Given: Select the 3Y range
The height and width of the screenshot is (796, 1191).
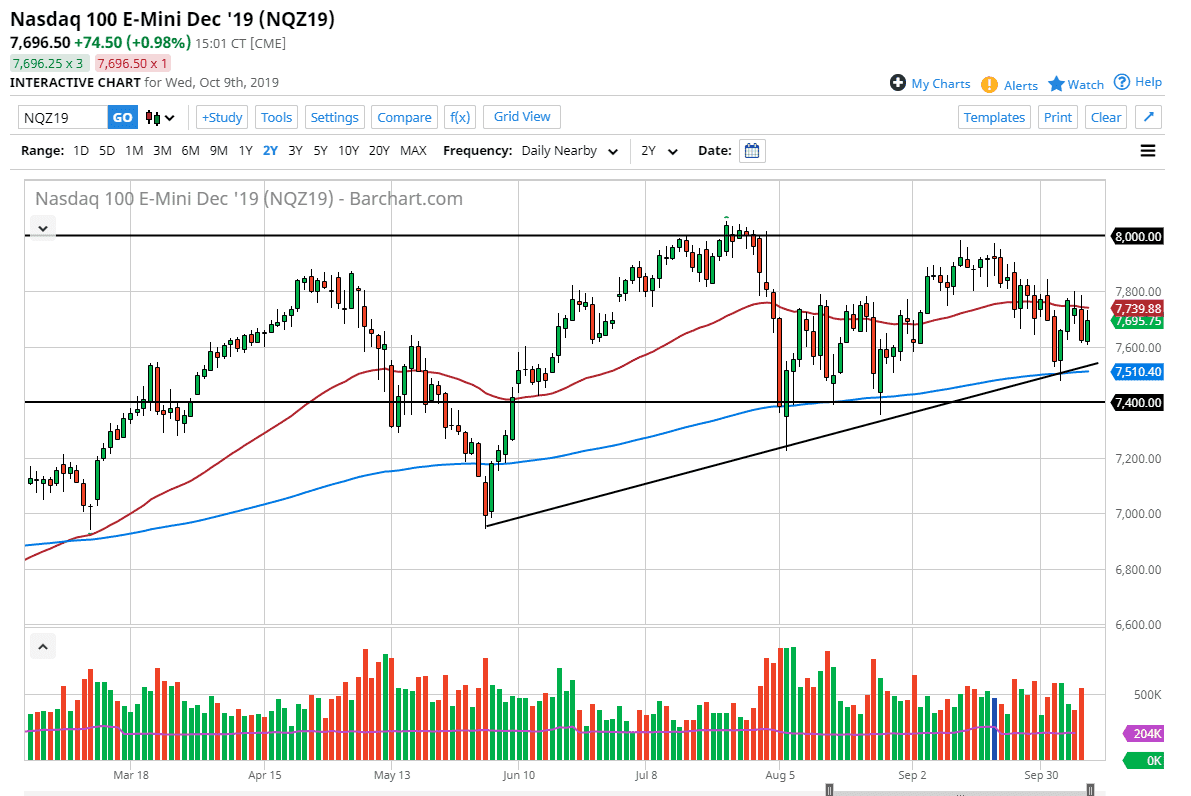Looking at the screenshot, I should point(295,150).
